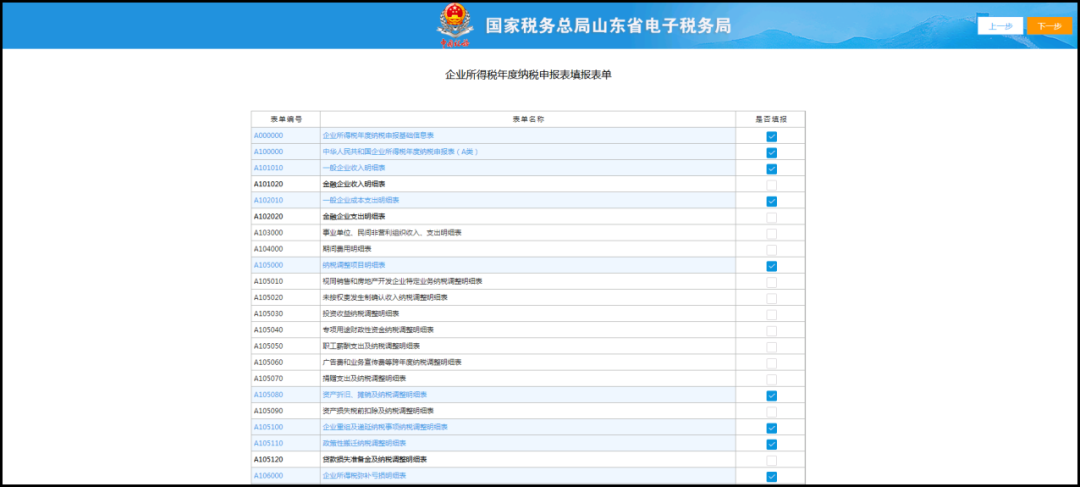Open the 一般企业成本支出明细表 link
The image size is (1080, 487).
(x=361, y=200)
